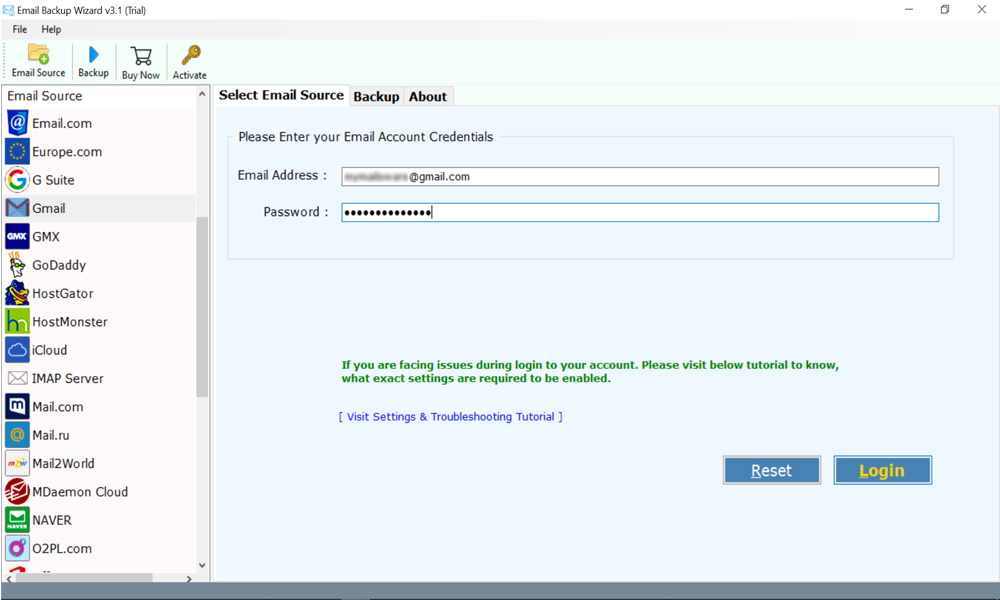The width and height of the screenshot is (1000, 600).
Task: Select G Suite label in list
Action: 53,180
